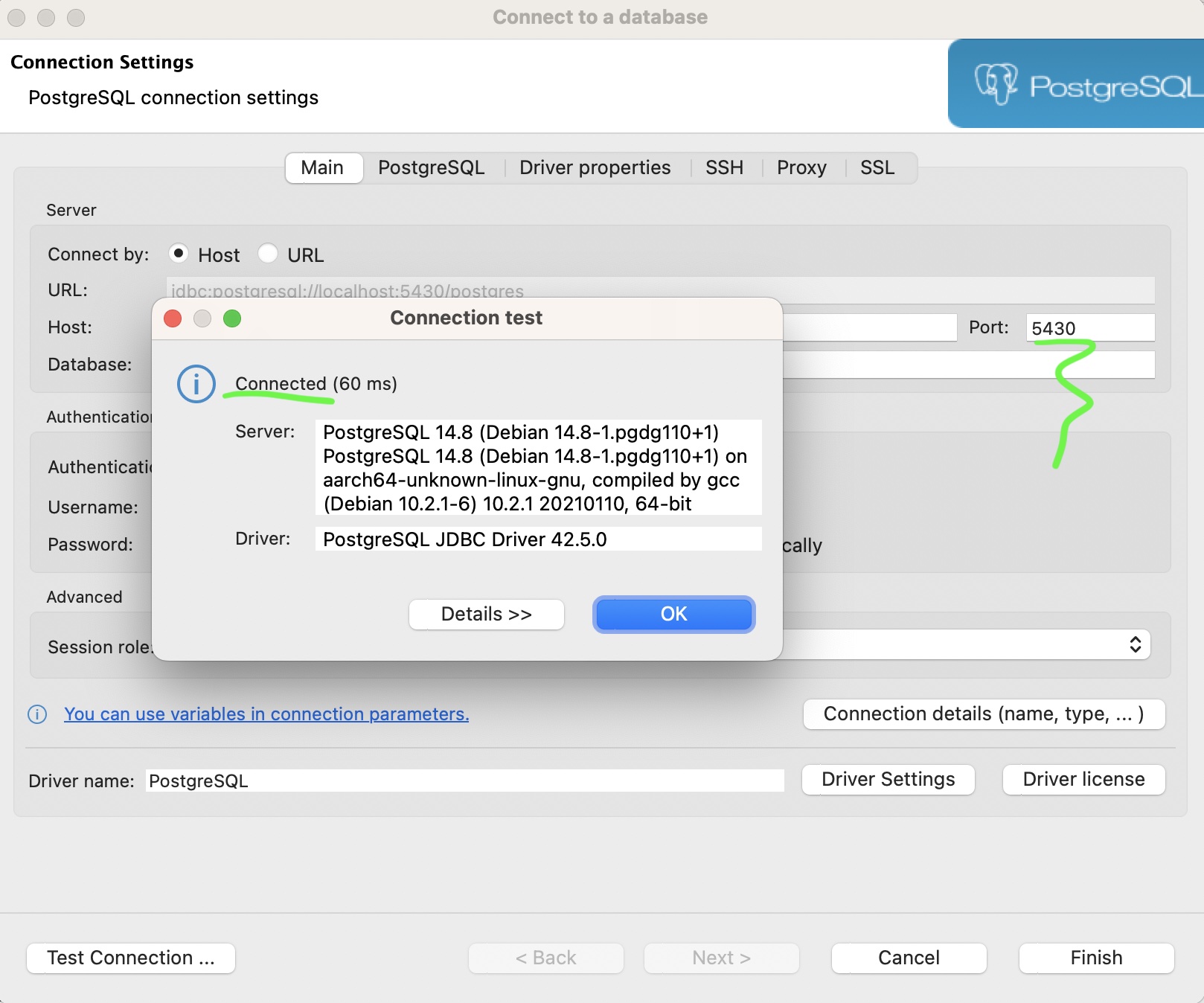Image resolution: width=1204 pixels, height=1003 pixels.
Task: Open the Driver properties tab
Action: tap(595, 167)
